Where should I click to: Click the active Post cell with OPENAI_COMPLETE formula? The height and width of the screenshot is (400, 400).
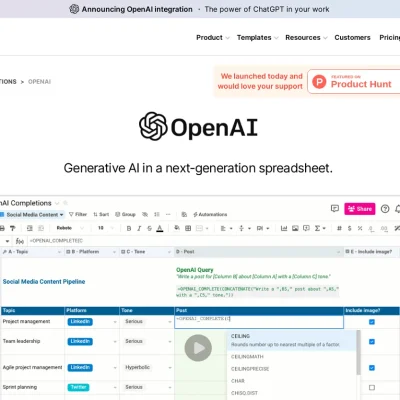coord(259,322)
